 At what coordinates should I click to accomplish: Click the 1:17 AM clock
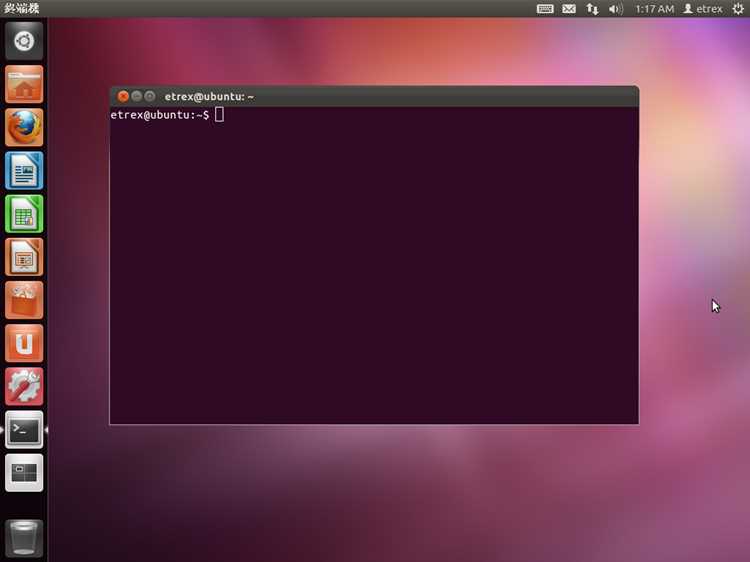(x=654, y=9)
